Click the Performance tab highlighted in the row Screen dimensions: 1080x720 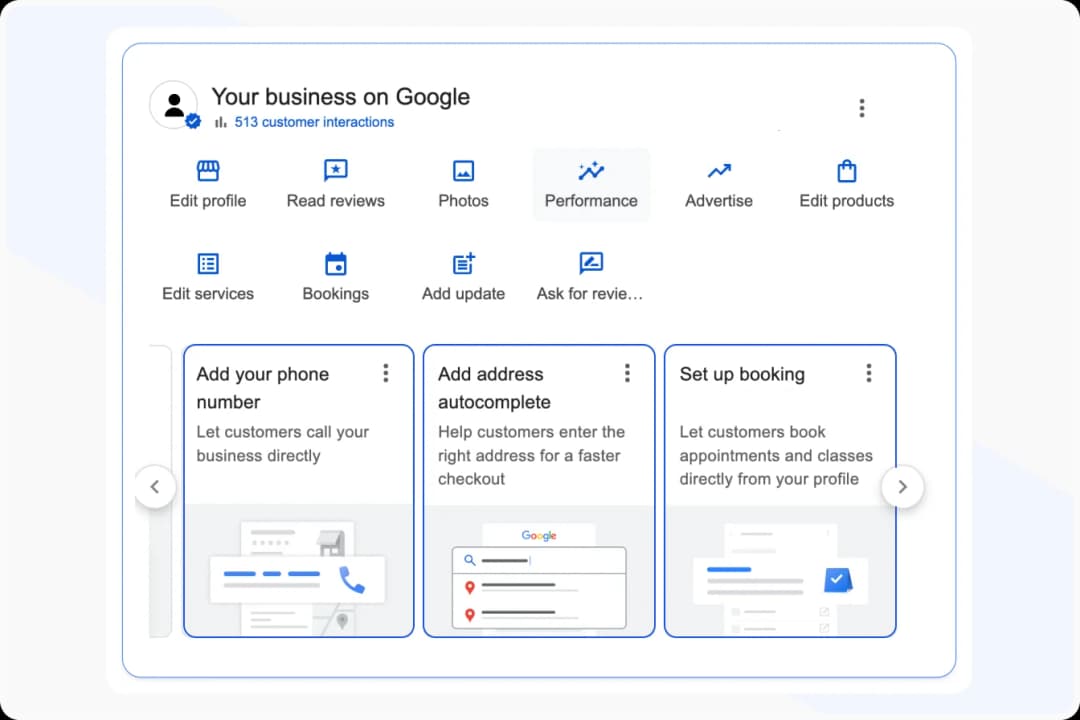pyautogui.click(x=591, y=185)
